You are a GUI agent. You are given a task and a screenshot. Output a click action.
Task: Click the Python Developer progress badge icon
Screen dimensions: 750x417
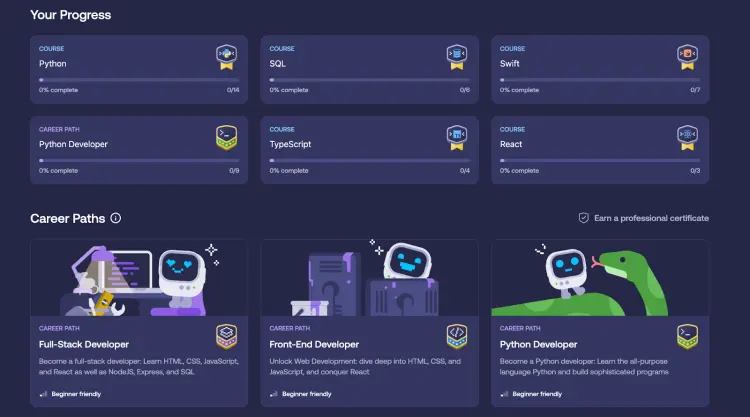click(x=226, y=138)
